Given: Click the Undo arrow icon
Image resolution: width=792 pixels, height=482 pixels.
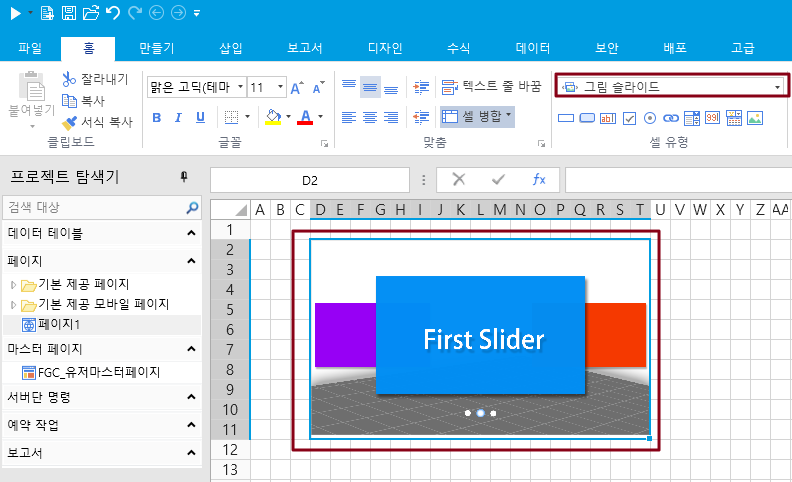Looking at the screenshot, I should tap(112, 13).
